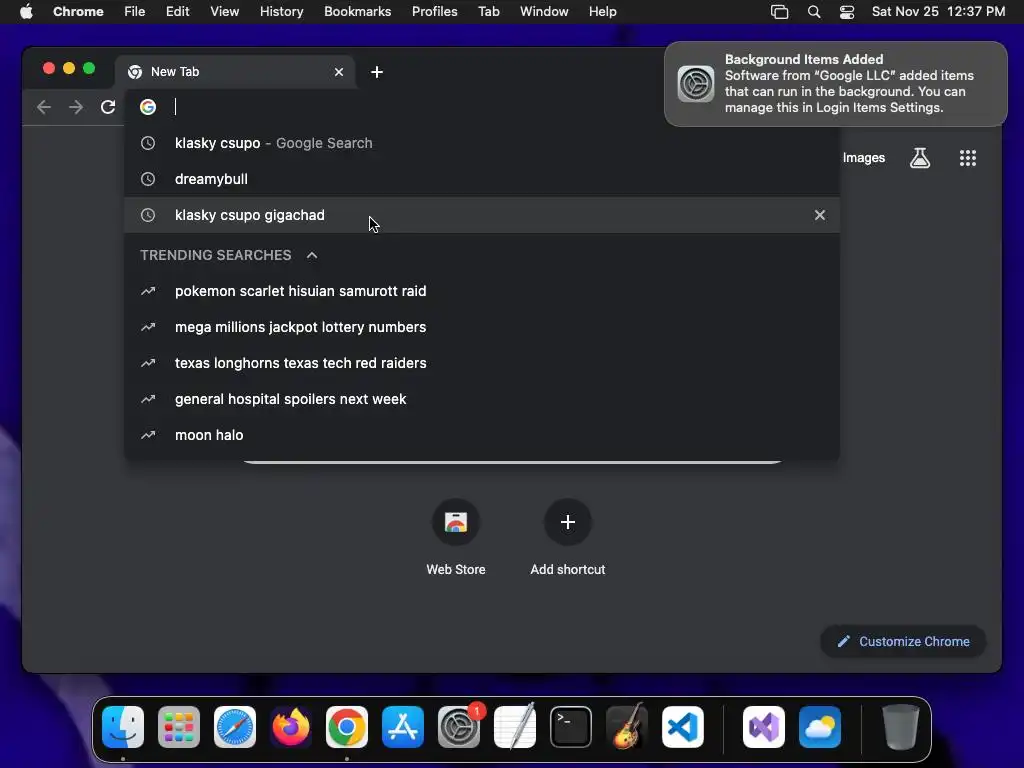Screen dimensions: 1024x768
Task: Select general hospital spoilers next week trend
Action: 482,399
